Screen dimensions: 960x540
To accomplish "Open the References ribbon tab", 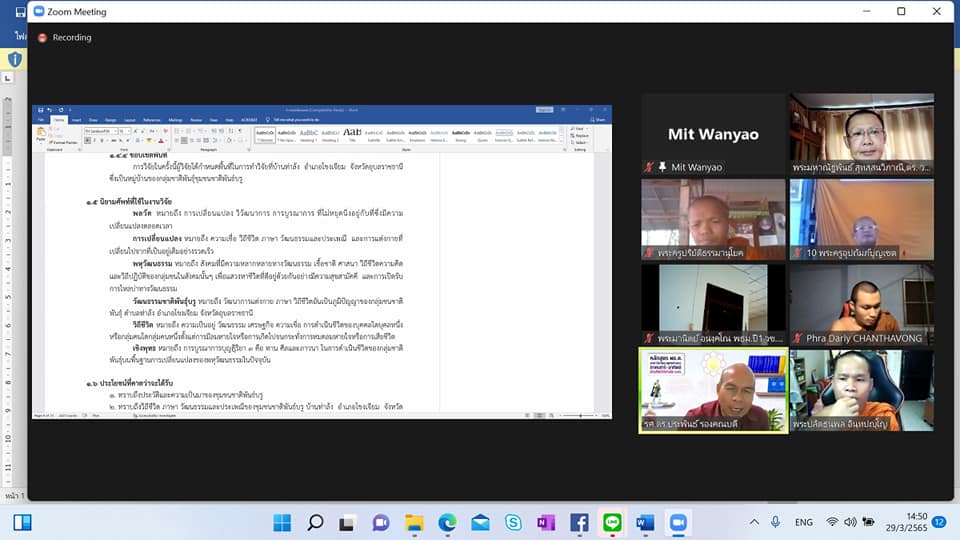I will tap(152, 120).
